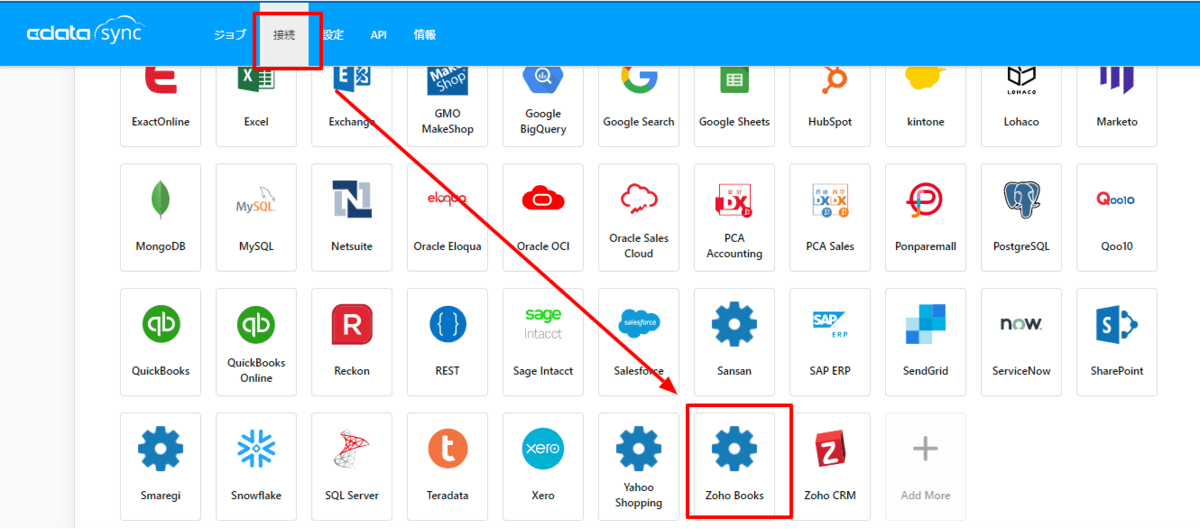Select the SharePoint connector
The width and height of the screenshot is (1200, 529).
[x=1117, y=342]
